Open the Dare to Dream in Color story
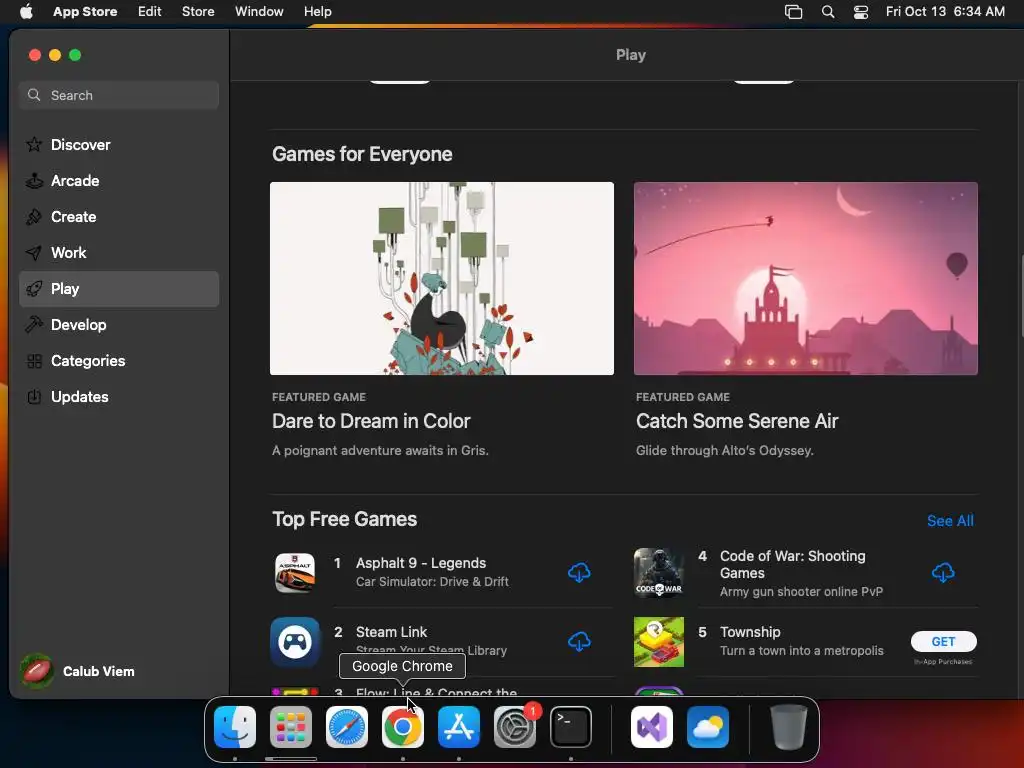The height and width of the screenshot is (768, 1024). [371, 421]
